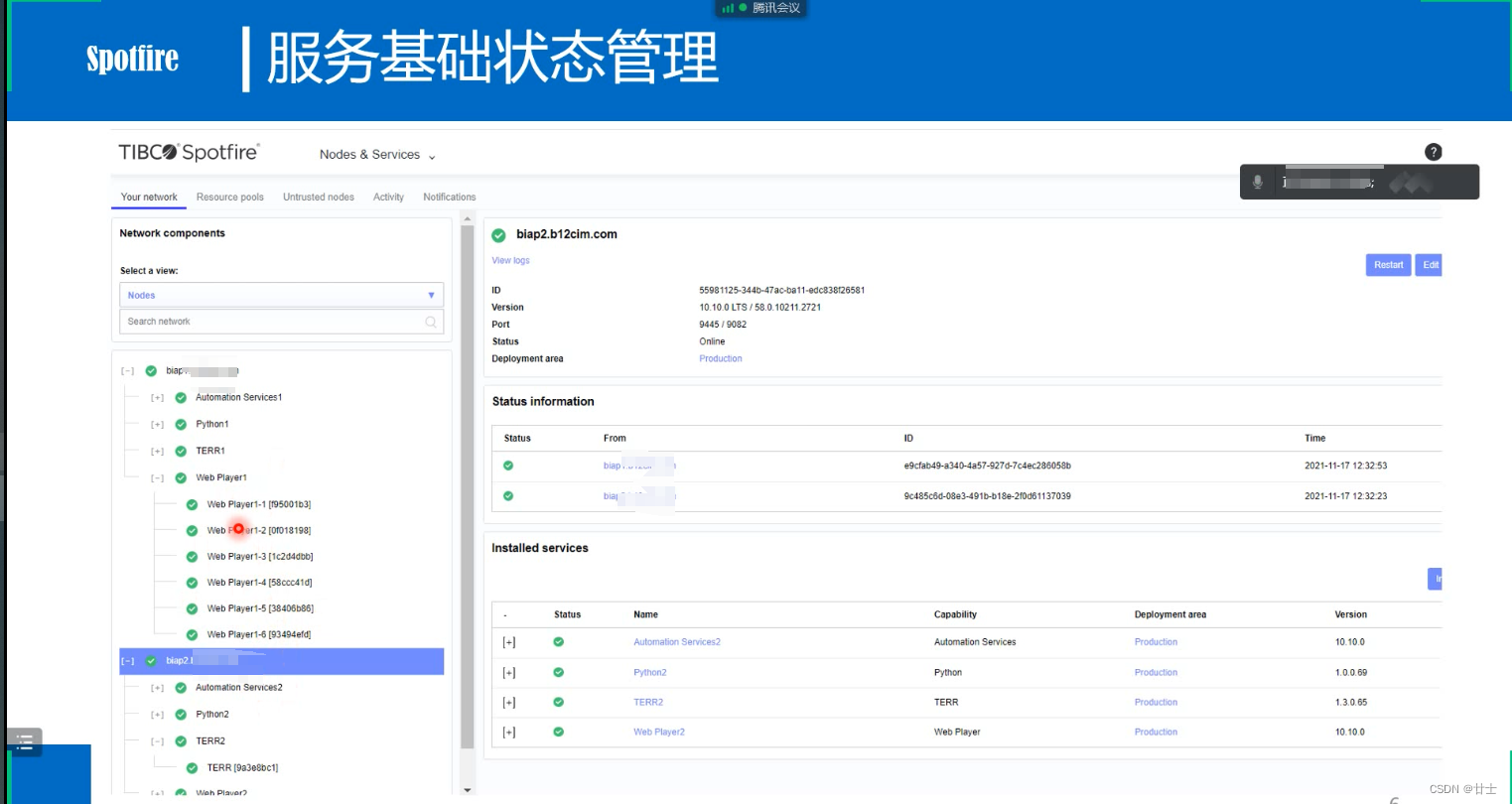The width and height of the screenshot is (1512, 804).
Task: Click status icon in Web Player2 installed row
Action: pos(558,732)
